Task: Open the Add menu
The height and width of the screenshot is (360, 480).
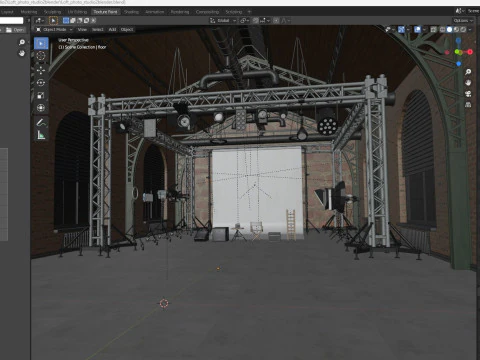Action: coord(112,30)
